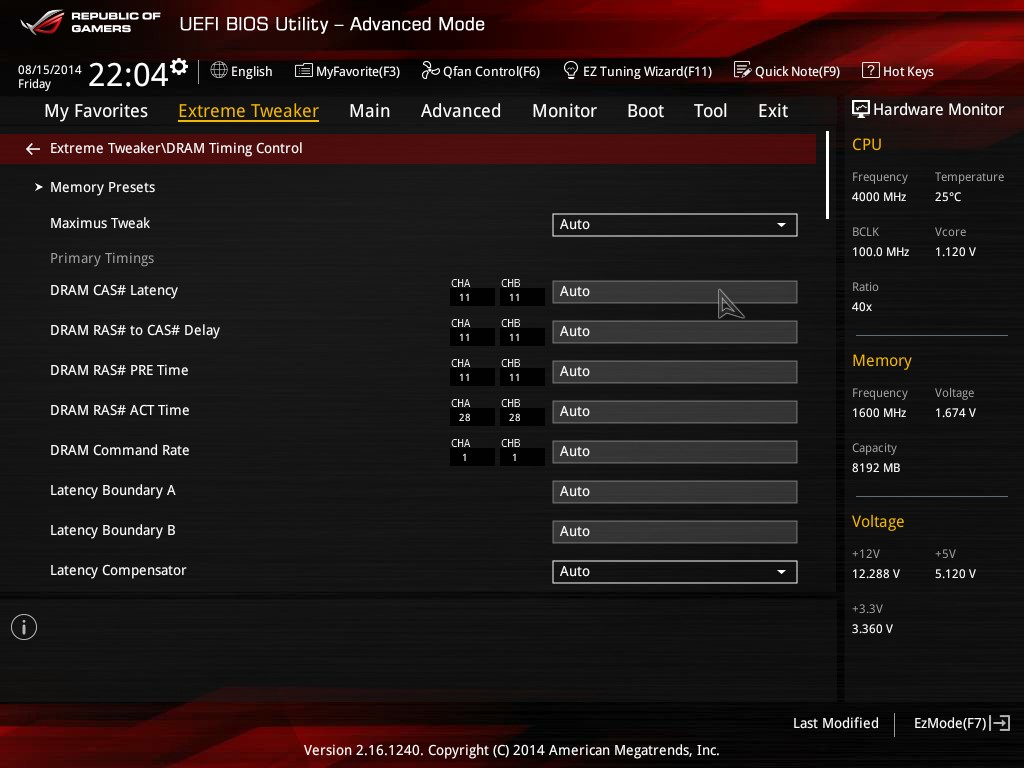
Task: Click the language globe icon
Action: coord(219,70)
